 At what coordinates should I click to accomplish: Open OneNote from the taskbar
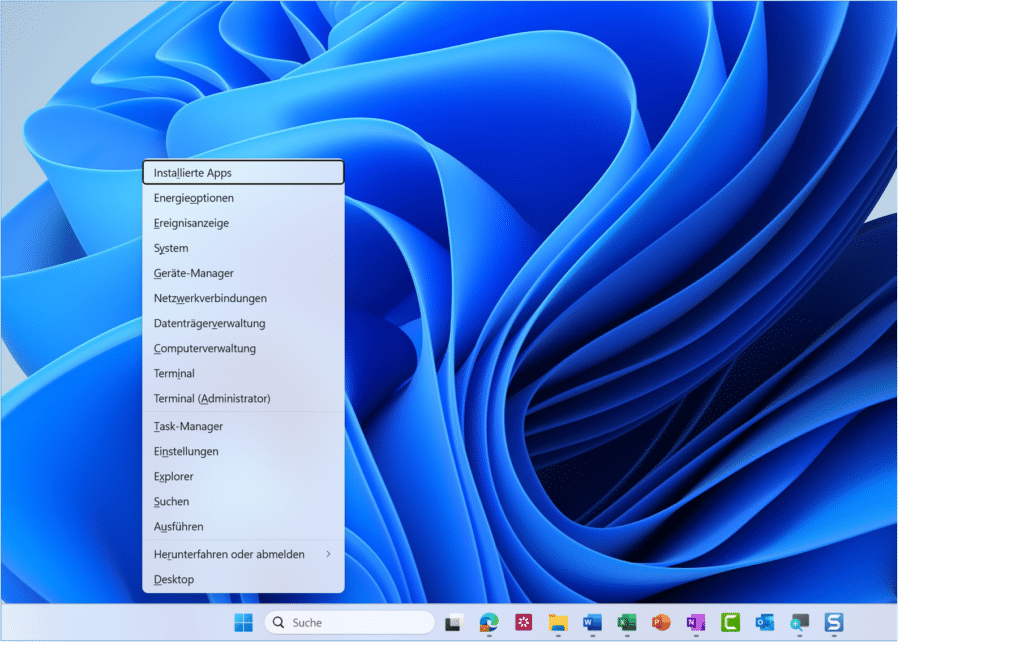coord(695,623)
